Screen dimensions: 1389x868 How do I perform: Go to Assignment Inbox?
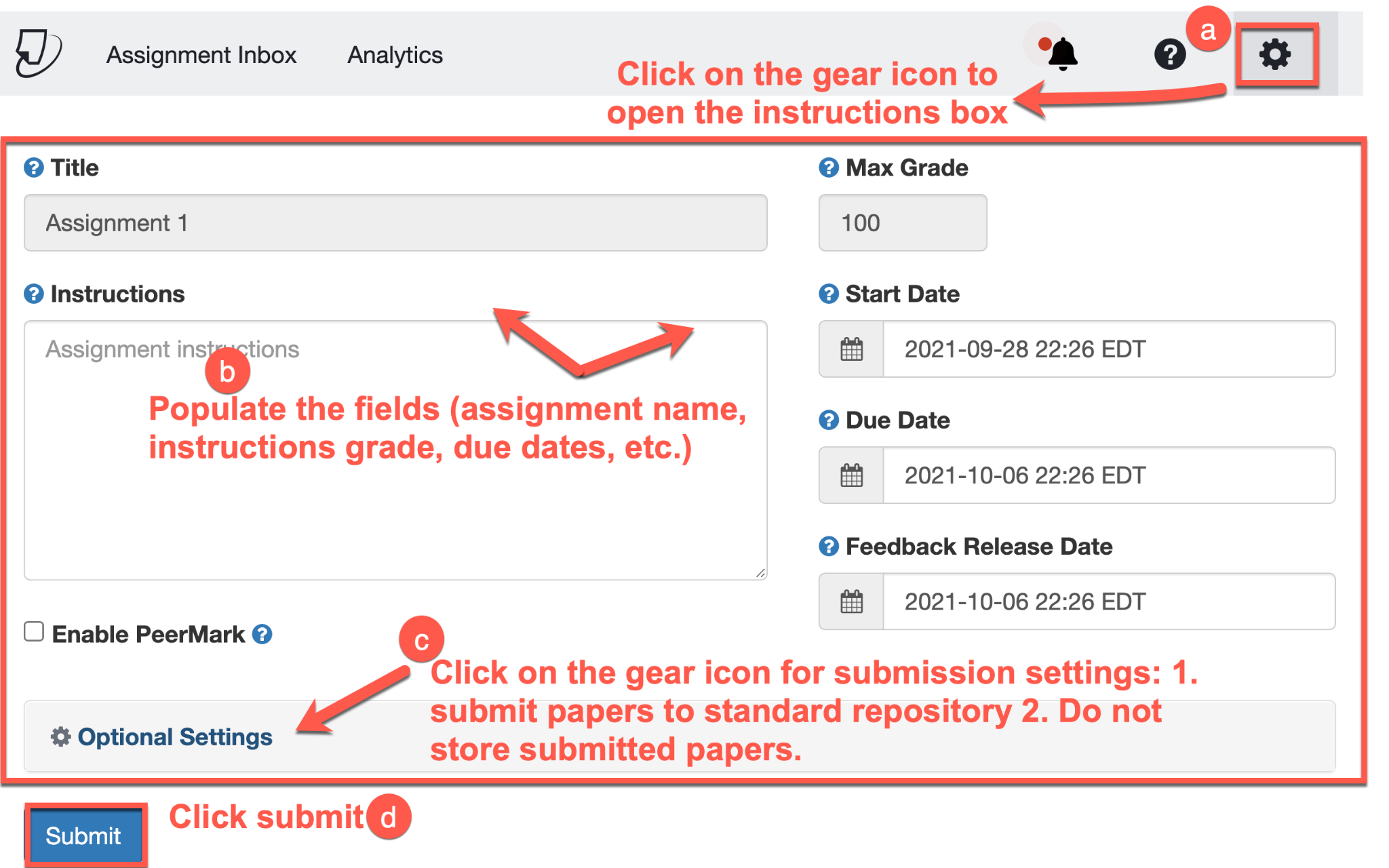(201, 55)
